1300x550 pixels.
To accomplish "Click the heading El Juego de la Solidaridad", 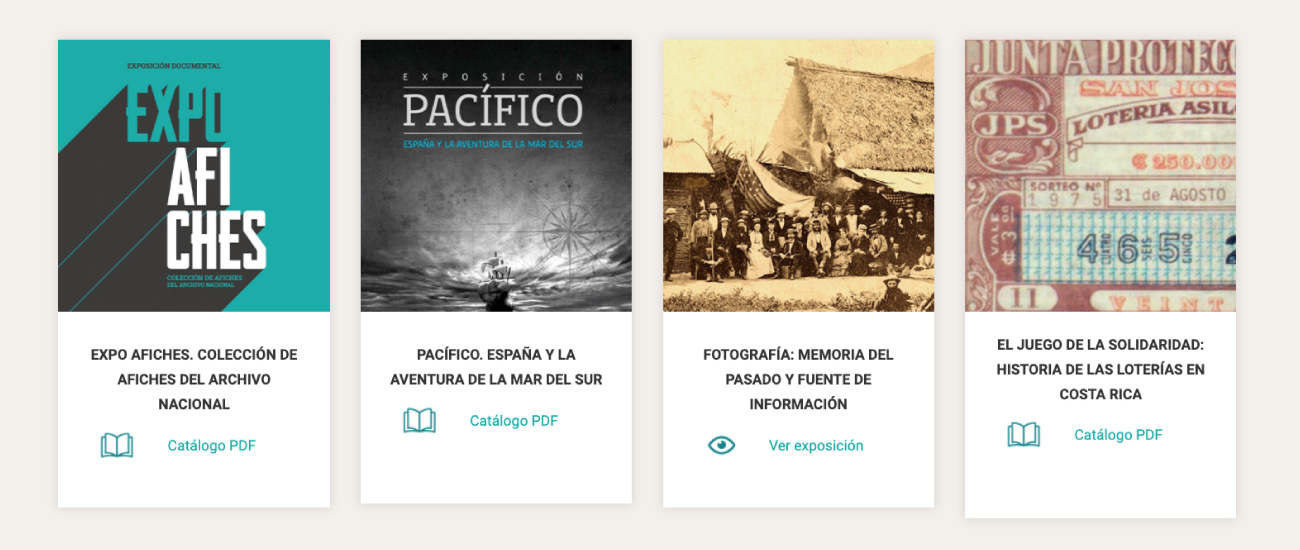I will tap(1100, 369).
